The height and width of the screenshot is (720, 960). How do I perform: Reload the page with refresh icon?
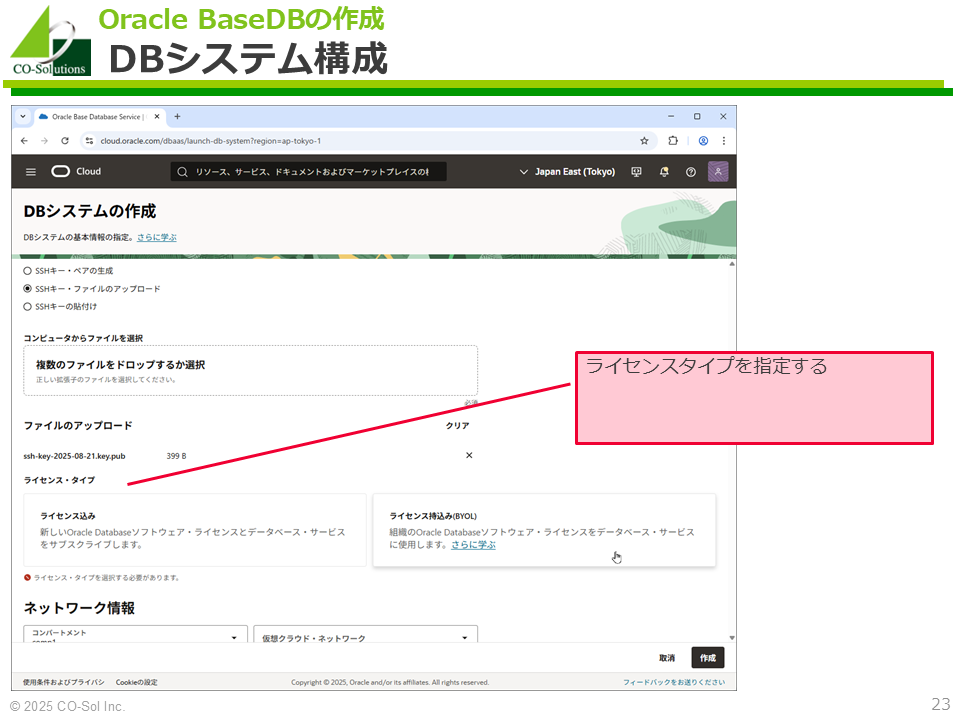pyautogui.click(x=65, y=141)
